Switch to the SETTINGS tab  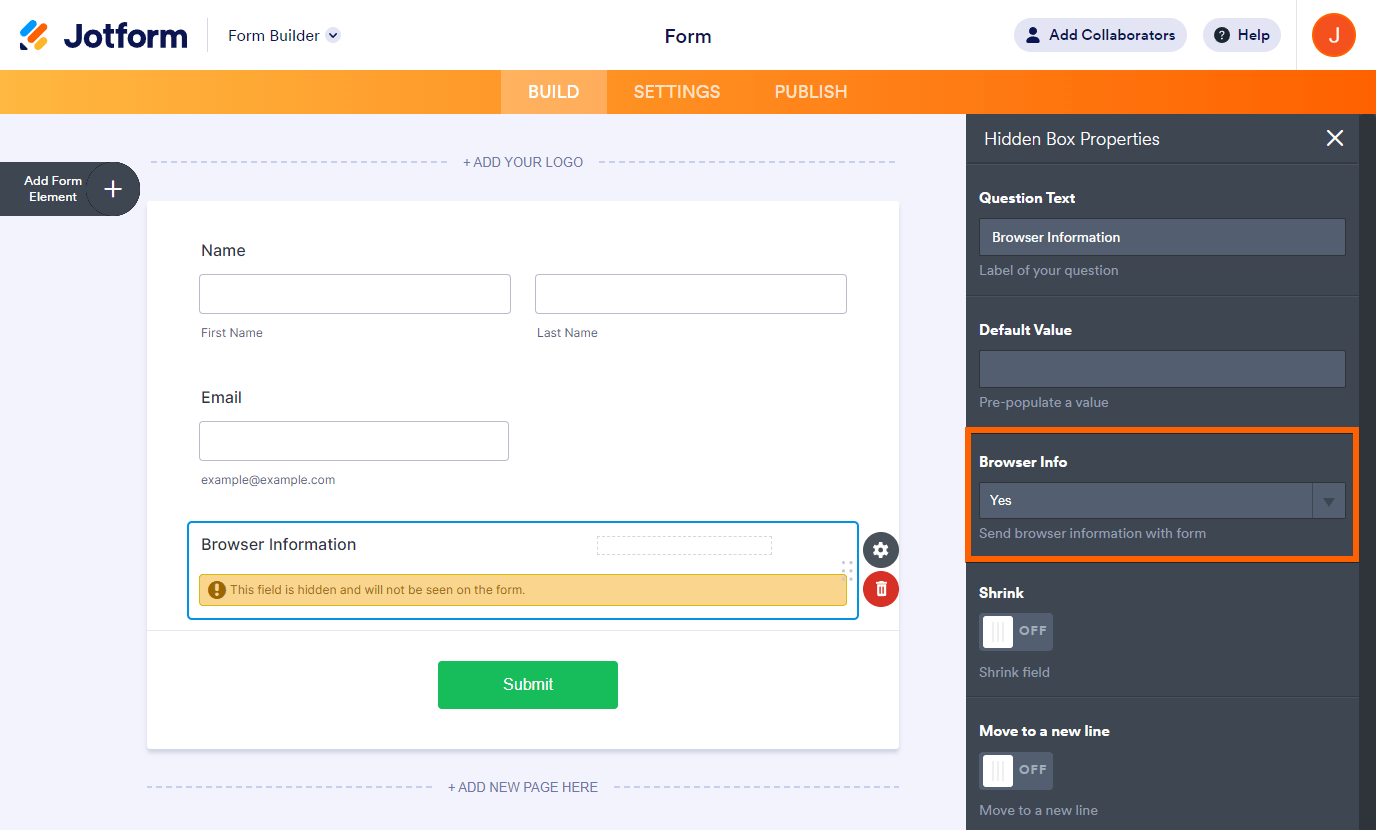pyautogui.click(x=677, y=92)
